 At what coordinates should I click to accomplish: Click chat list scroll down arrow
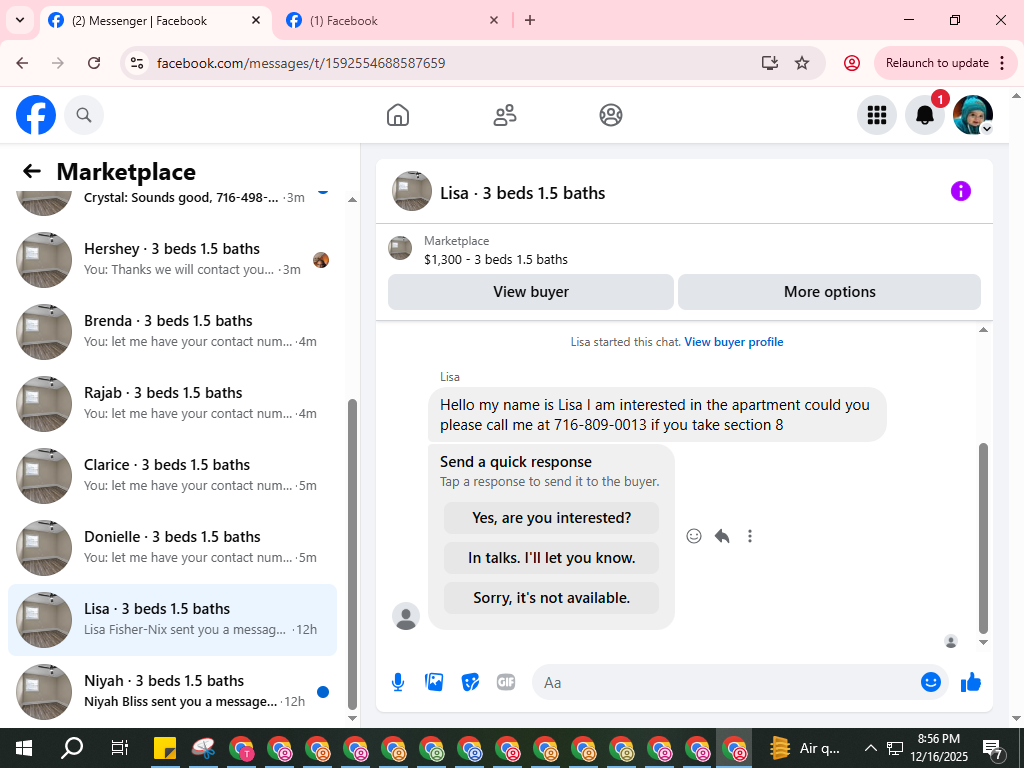[x=353, y=719]
